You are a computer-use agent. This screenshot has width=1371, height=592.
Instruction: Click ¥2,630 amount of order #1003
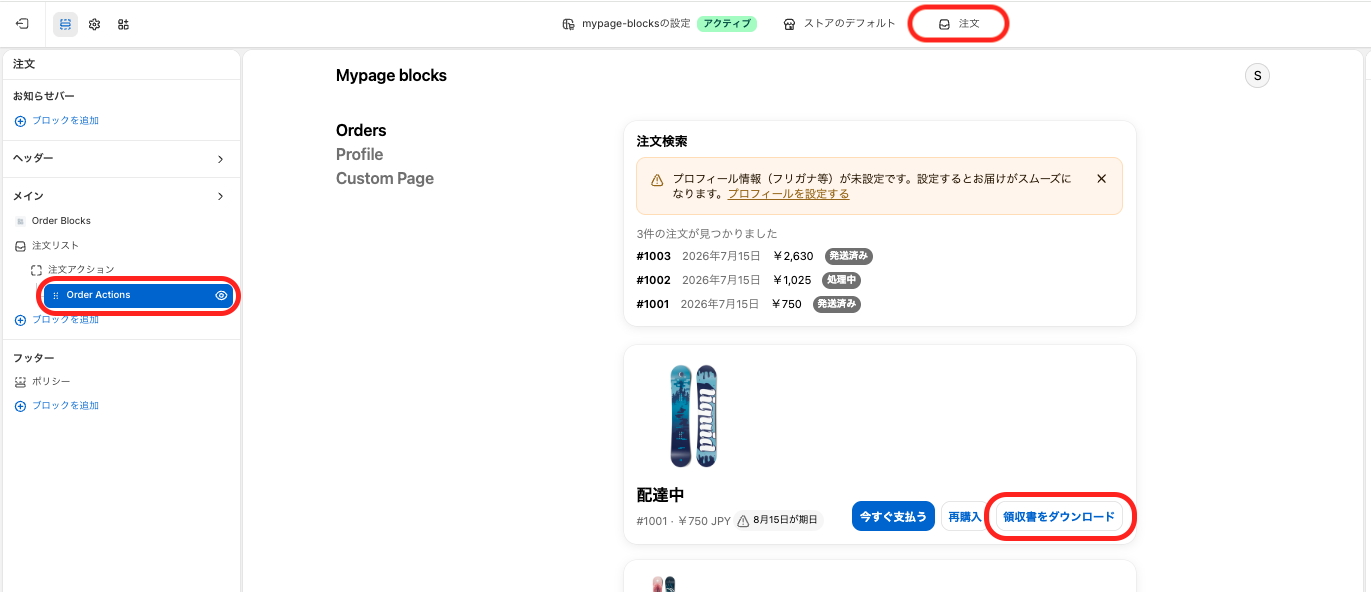click(793, 256)
